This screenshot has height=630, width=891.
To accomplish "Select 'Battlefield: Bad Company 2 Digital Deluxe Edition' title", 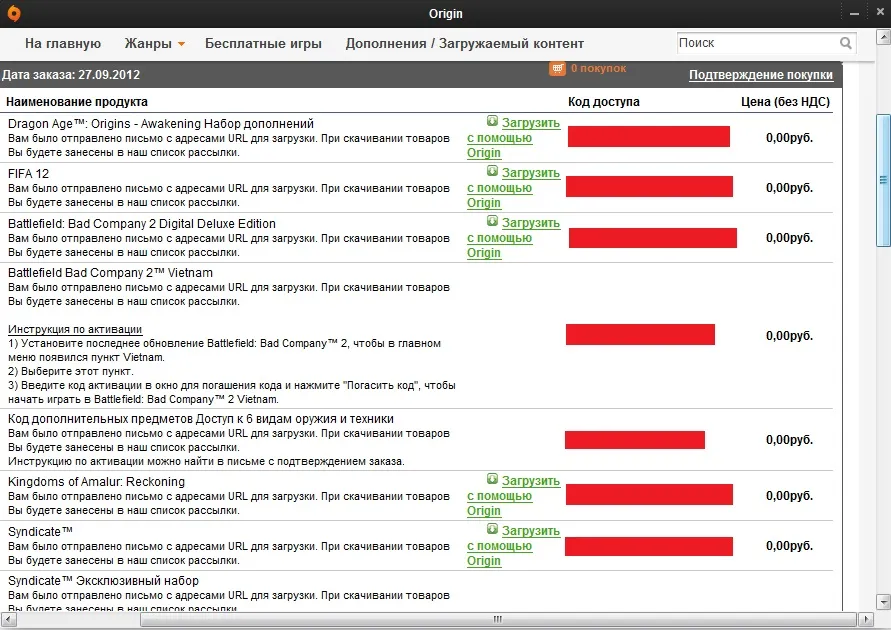I will (142, 224).
